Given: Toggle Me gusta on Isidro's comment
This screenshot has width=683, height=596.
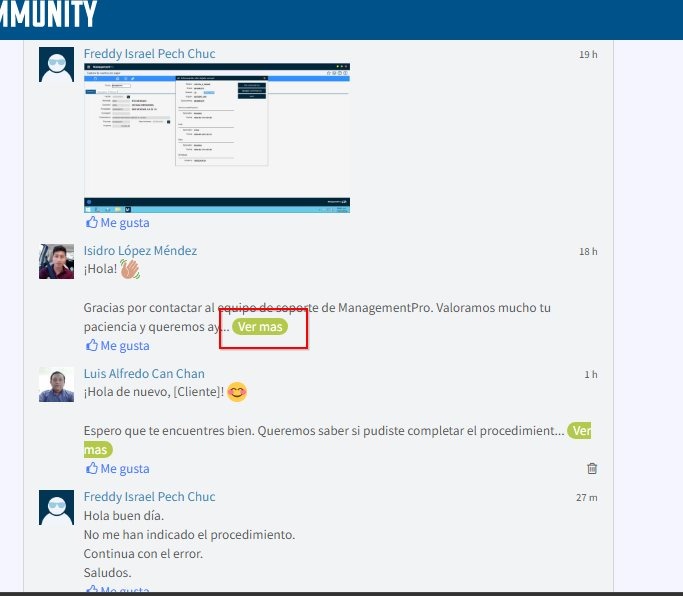Looking at the screenshot, I should 117,346.
